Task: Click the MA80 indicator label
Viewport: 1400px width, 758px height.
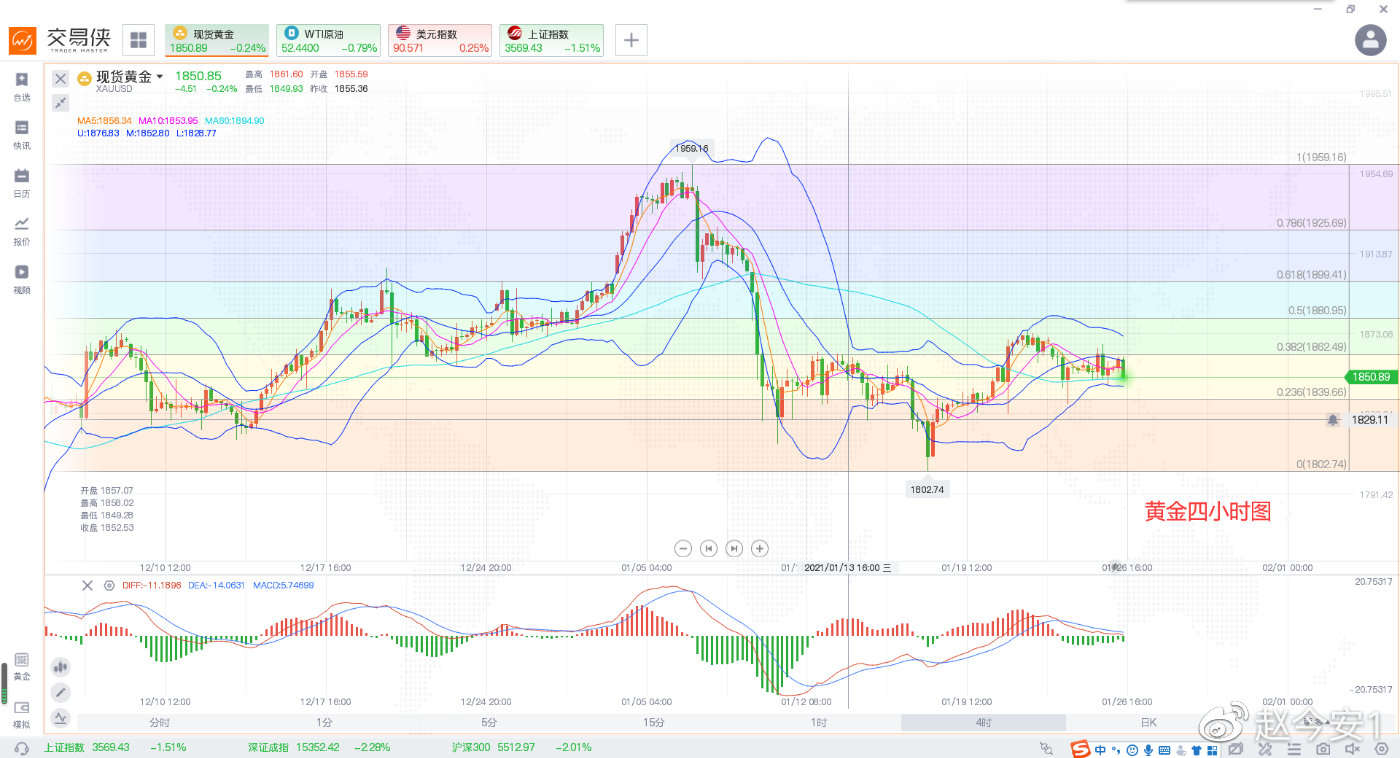Action: (x=235, y=120)
